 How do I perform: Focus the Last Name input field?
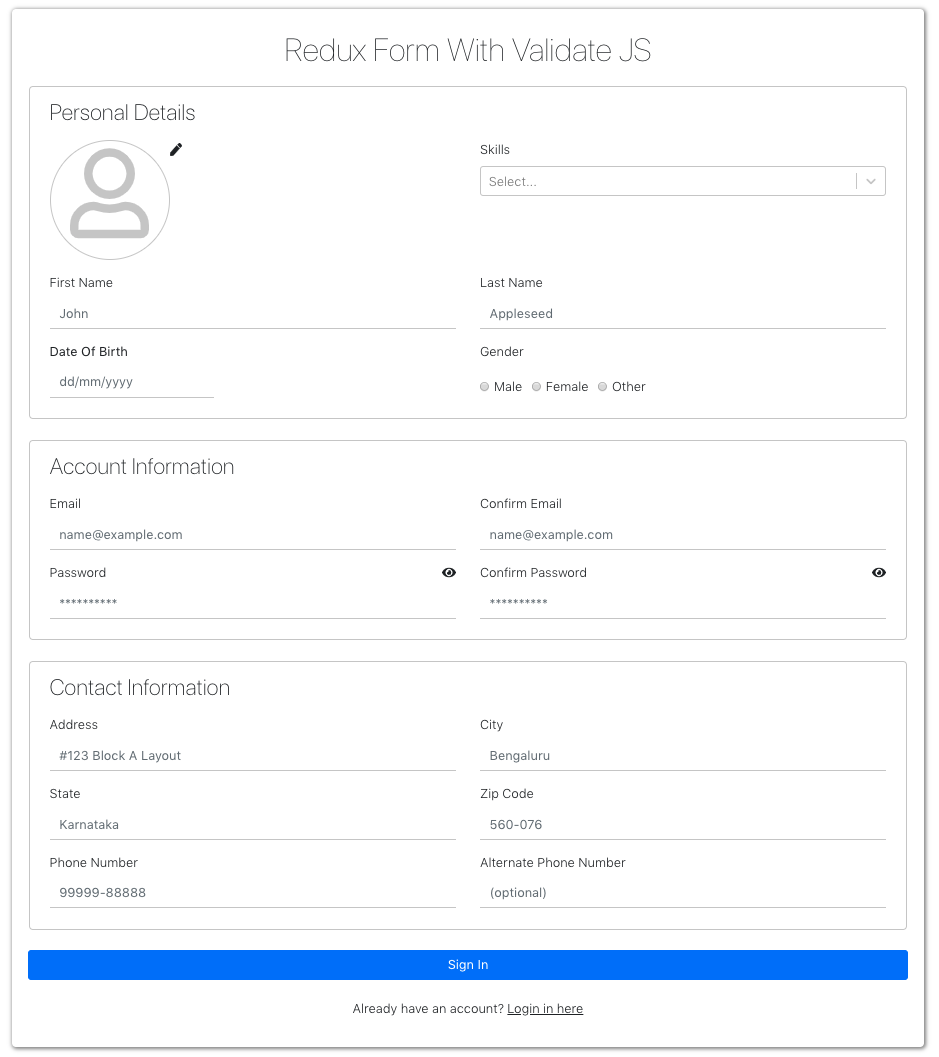pos(683,314)
